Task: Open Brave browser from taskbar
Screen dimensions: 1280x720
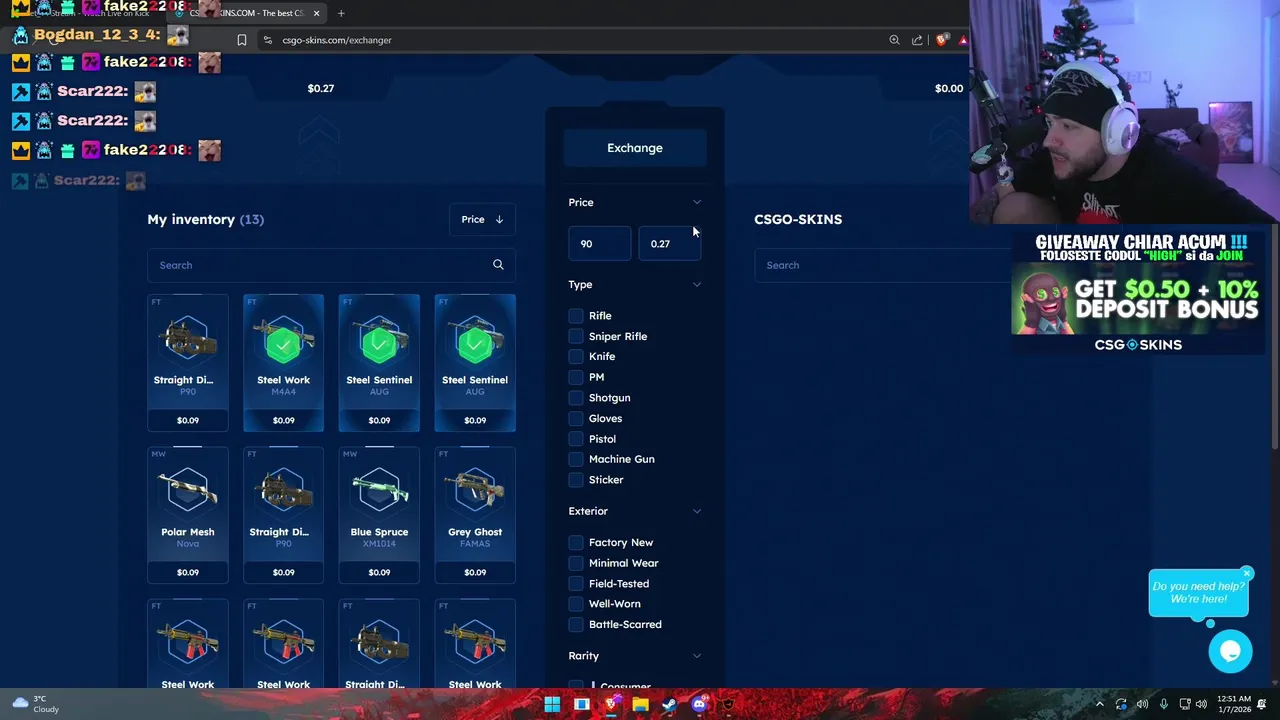Action: coord(611,704)
